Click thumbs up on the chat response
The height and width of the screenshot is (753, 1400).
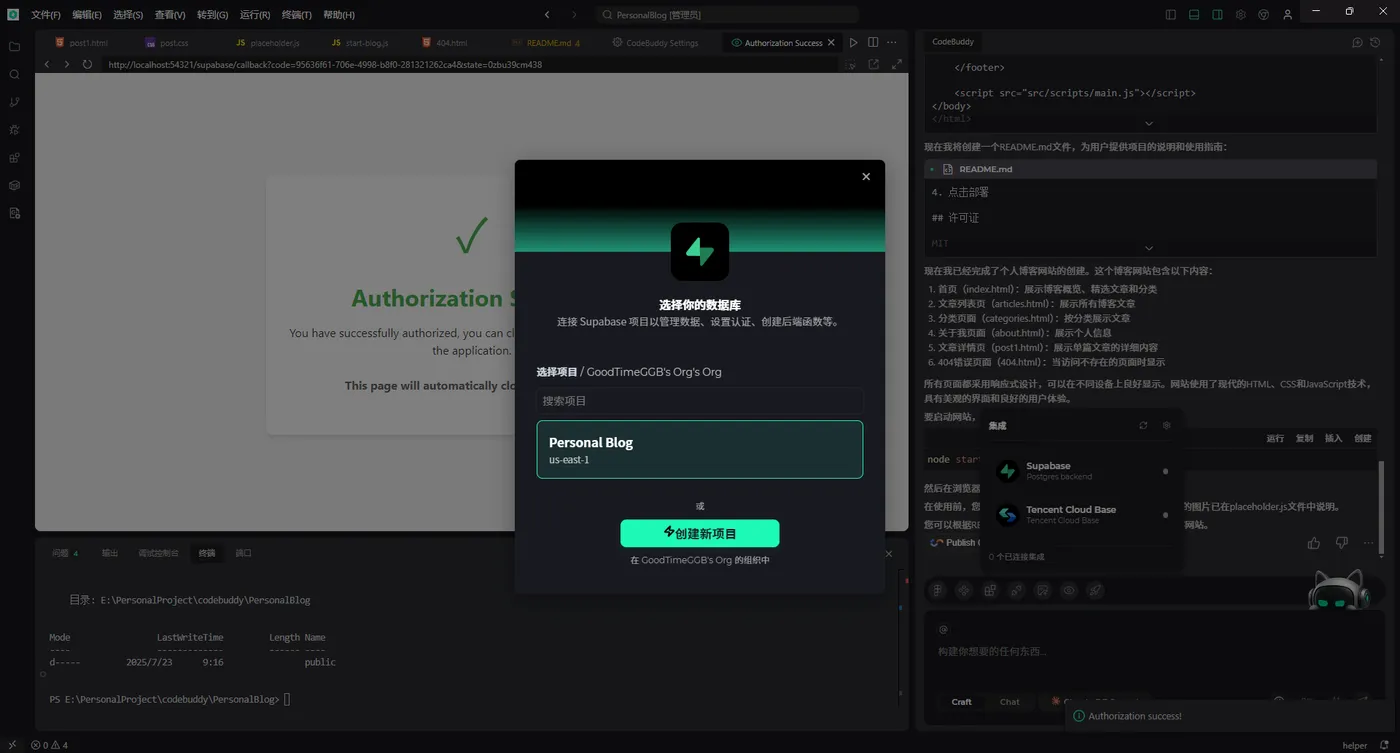[1313, 543]
